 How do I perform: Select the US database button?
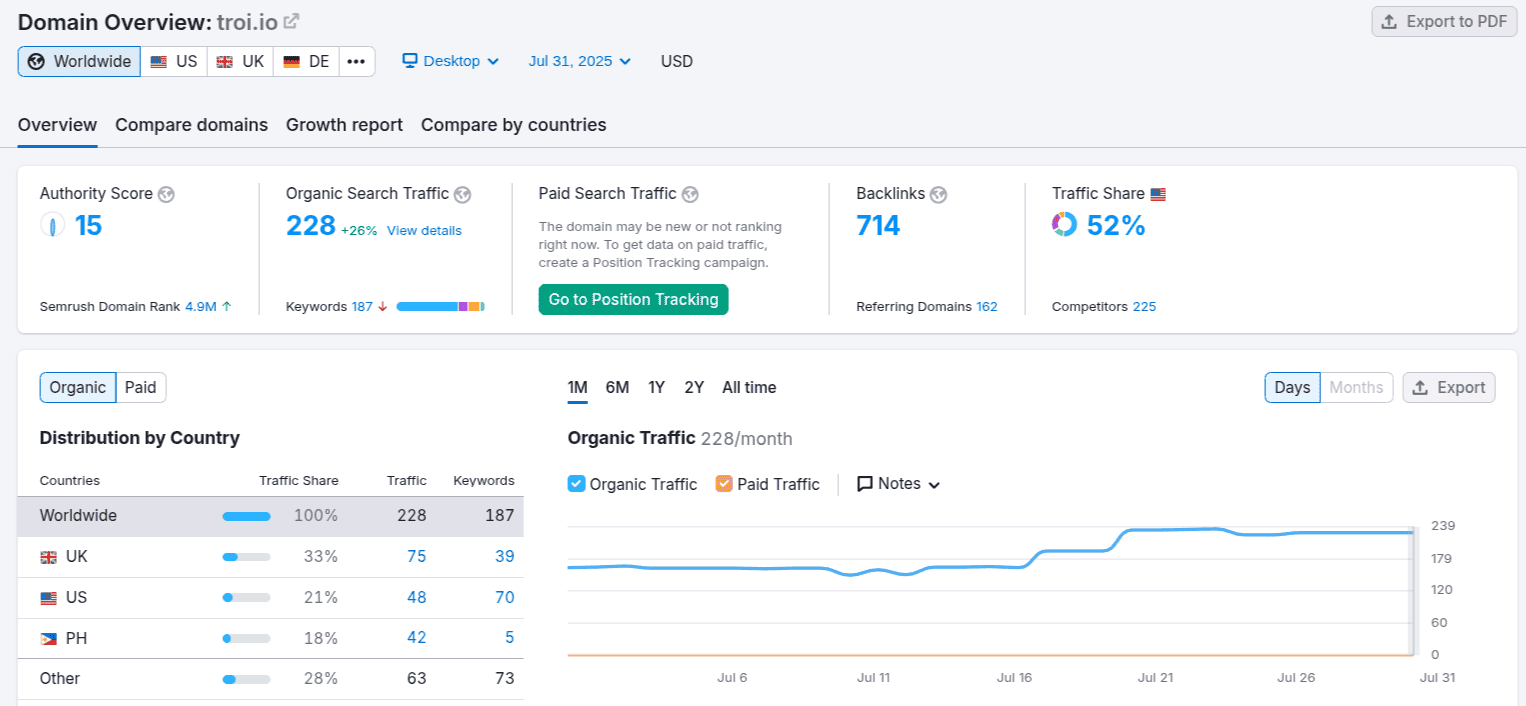click(x=174, y=61)
